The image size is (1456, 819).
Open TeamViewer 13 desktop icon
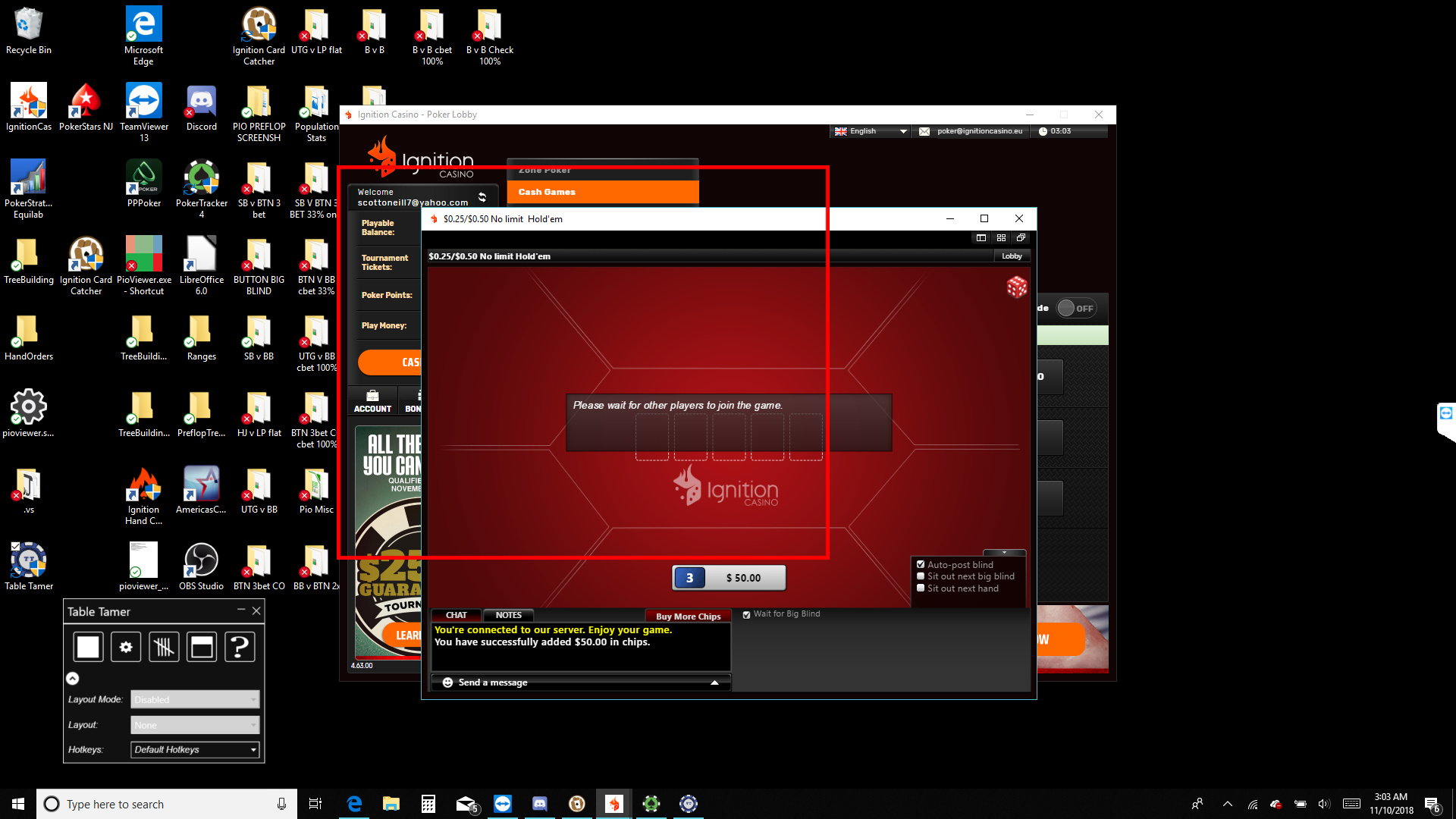144,113
